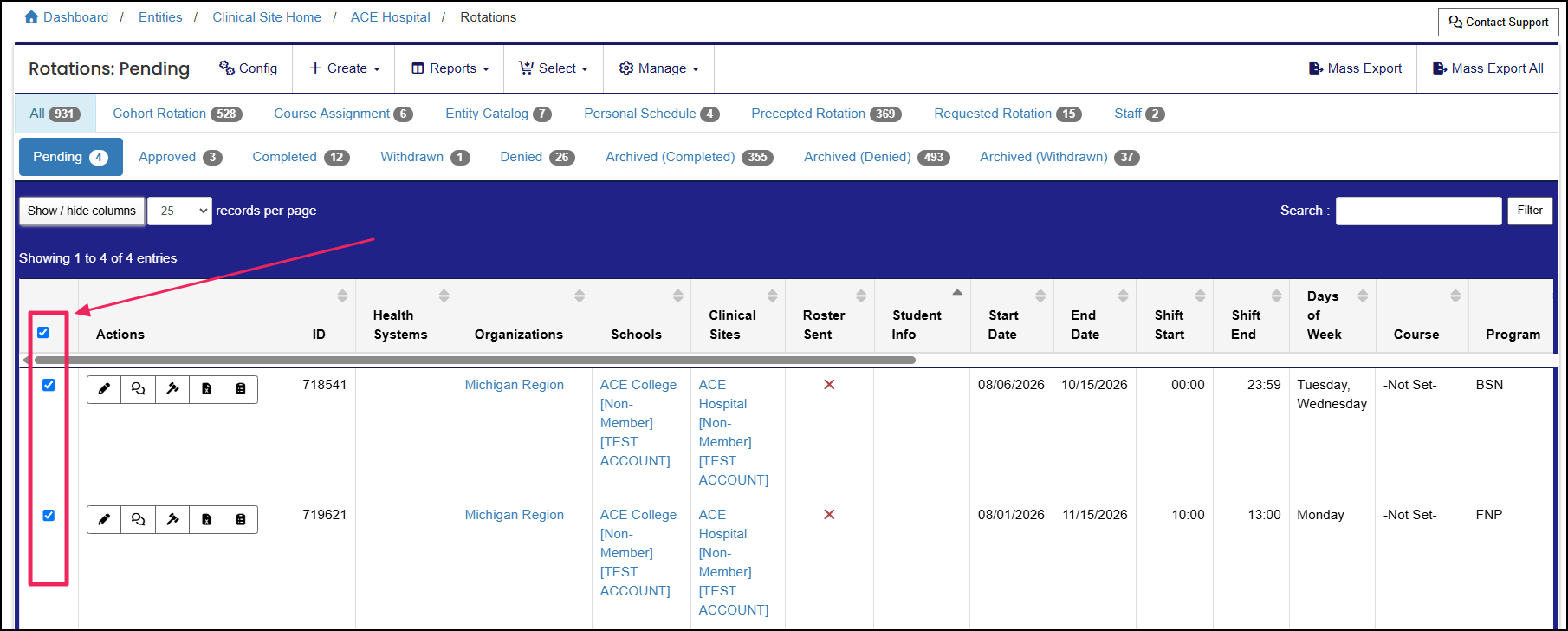This screenshot has width=1568, height=631.
Task: Click the gavel icon for rotation 719621
Action: (x=172, y=519)
